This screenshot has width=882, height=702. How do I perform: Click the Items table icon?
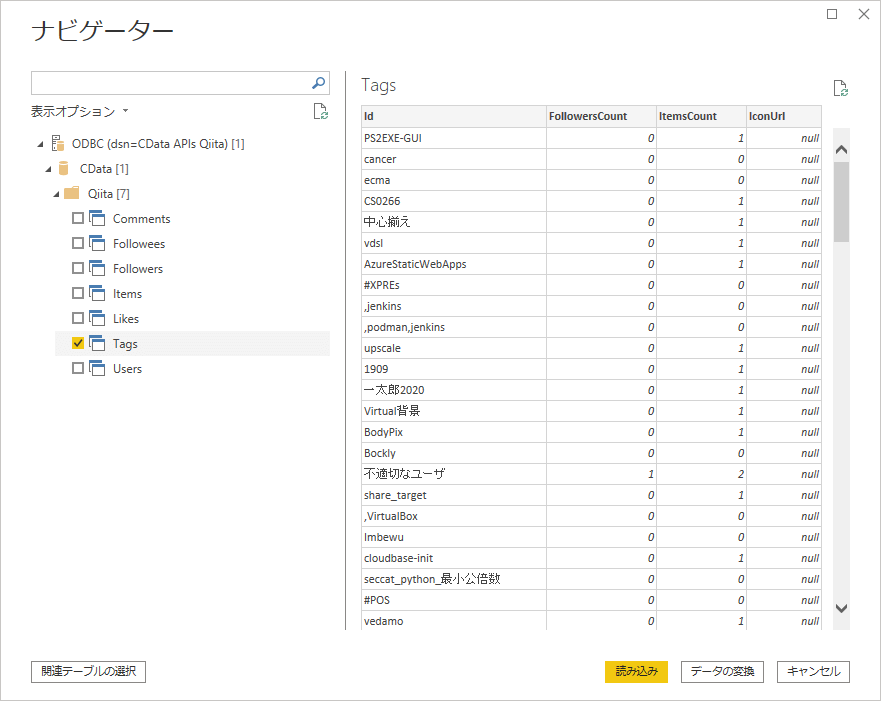97,293
